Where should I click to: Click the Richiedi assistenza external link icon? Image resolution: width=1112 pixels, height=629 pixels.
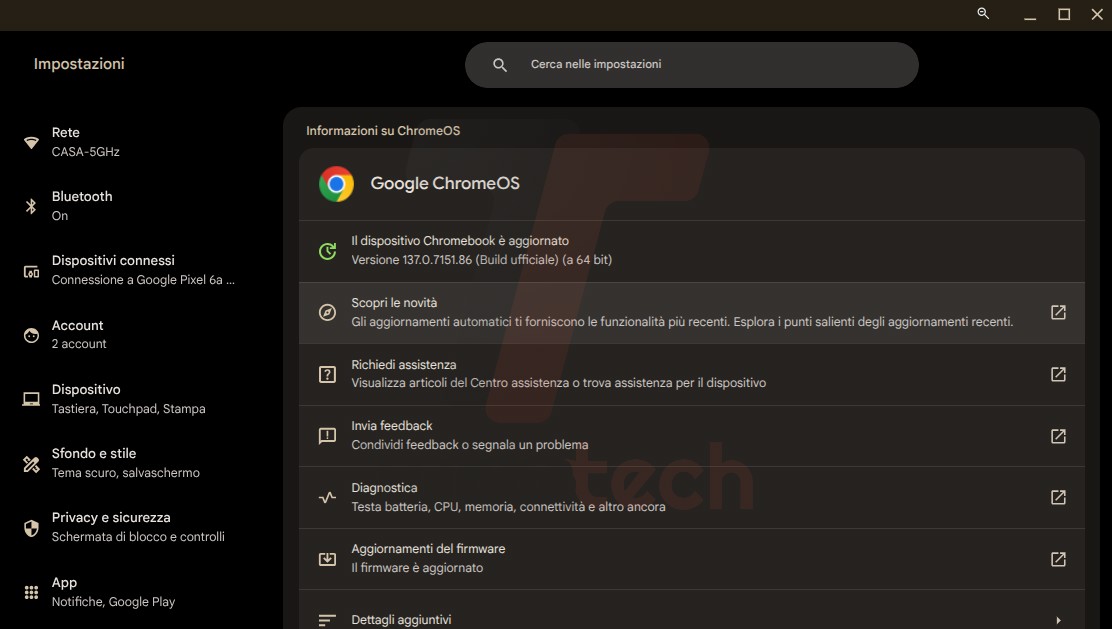click(x=1057, y=374)
